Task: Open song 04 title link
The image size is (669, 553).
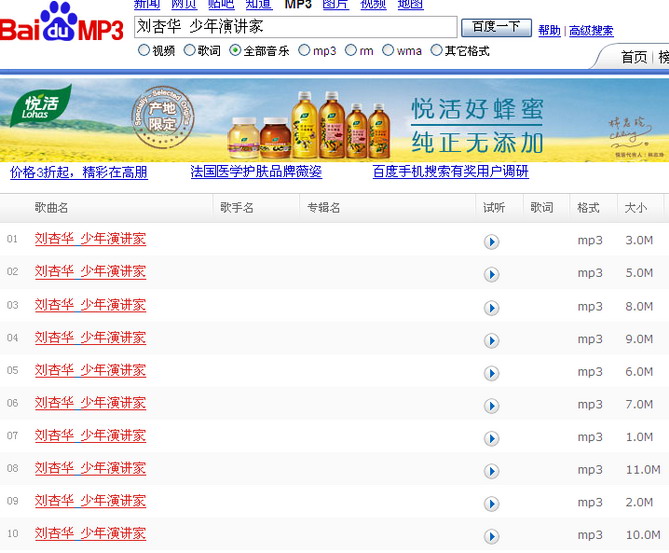Action: pyautogui.click(x=90, y=338)
